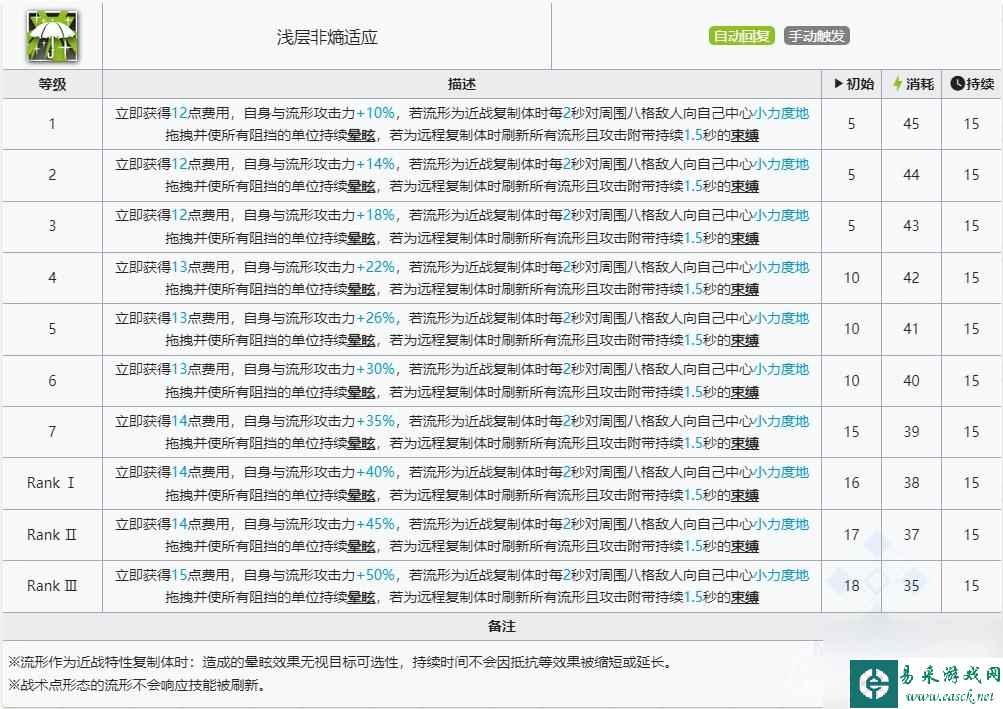1003x709 pixels.
Task: Click consumption value 42 in level 4 row
Action: click(912, 278)
